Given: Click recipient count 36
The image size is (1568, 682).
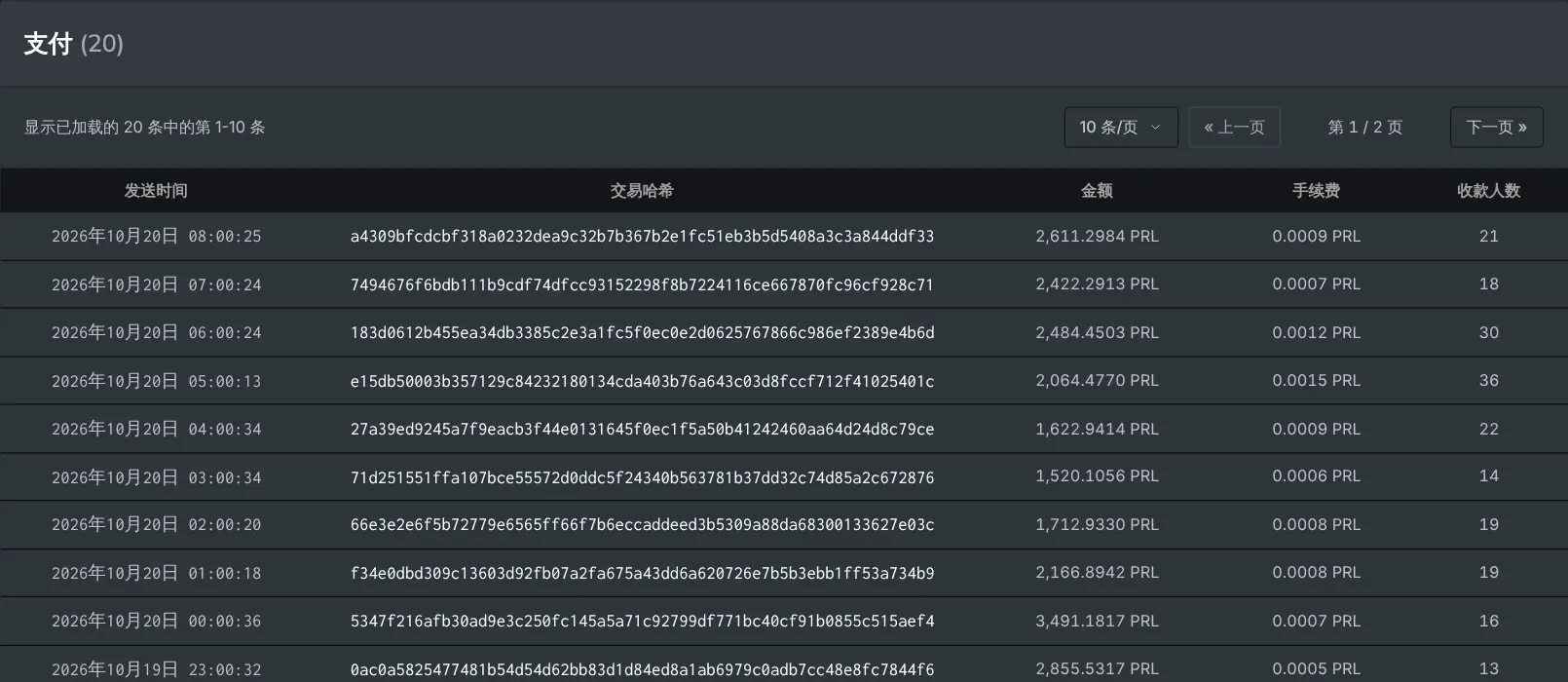Looking at the screenshot, I should (1488, 381).
